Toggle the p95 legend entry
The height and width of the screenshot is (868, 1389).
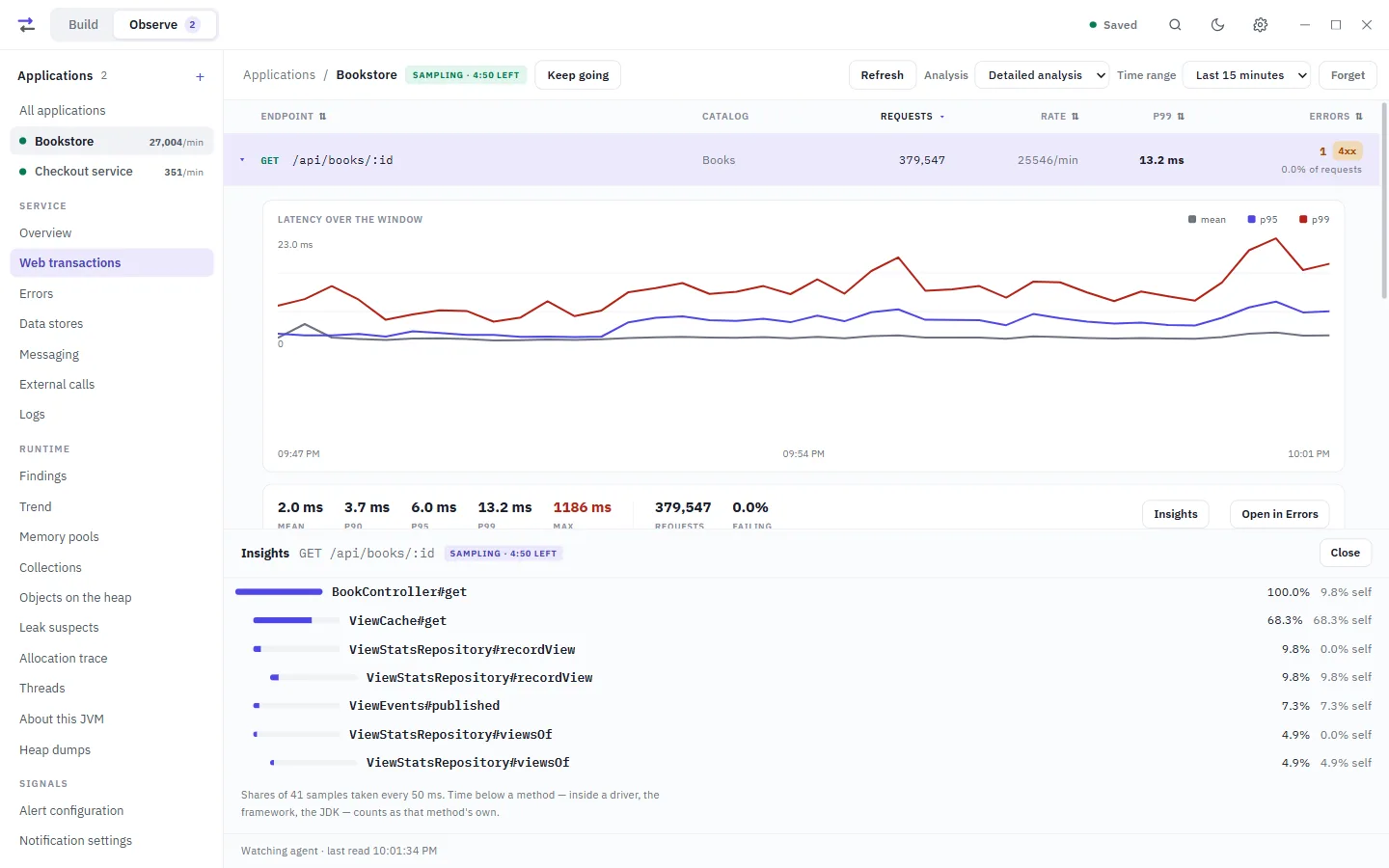click(1263, 220)
